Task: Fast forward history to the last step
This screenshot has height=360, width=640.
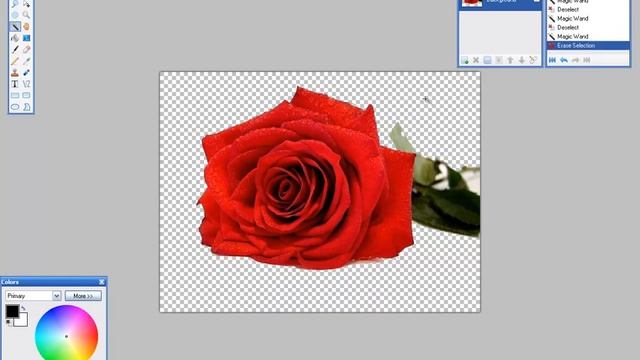Action: pyautogui.click(x=587, y=60)
